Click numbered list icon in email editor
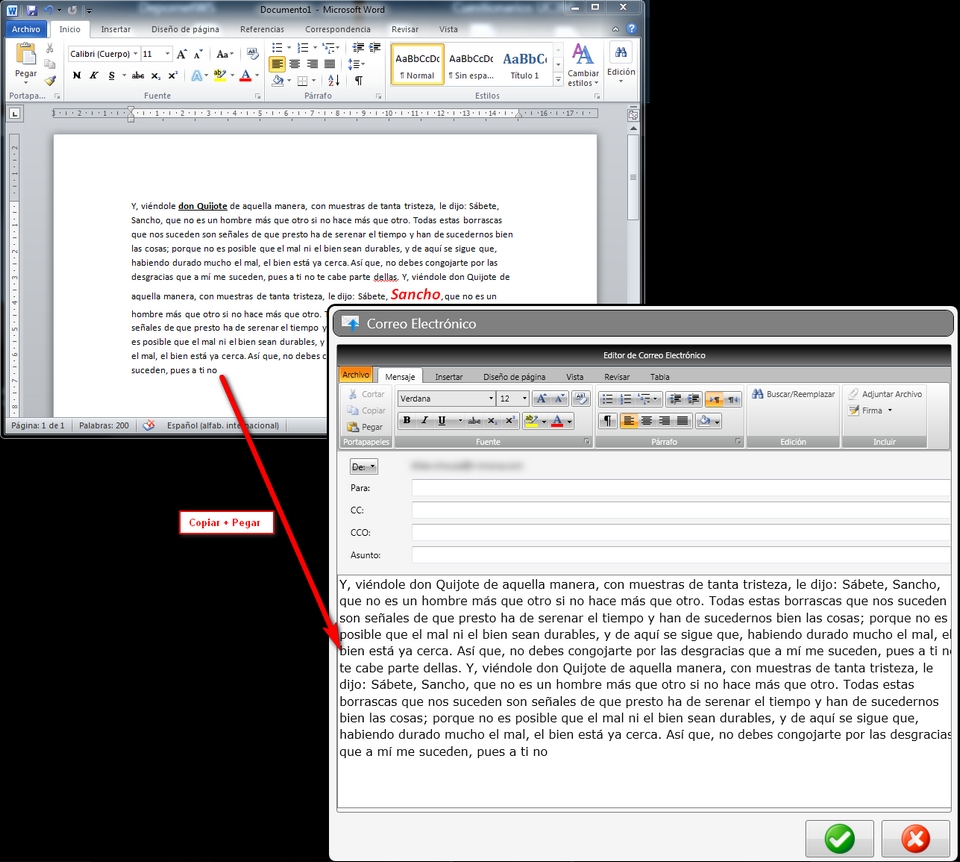Image resolution: width=960 pixels, height=862 pixels. pyautogui.click(x=625, y=399)
